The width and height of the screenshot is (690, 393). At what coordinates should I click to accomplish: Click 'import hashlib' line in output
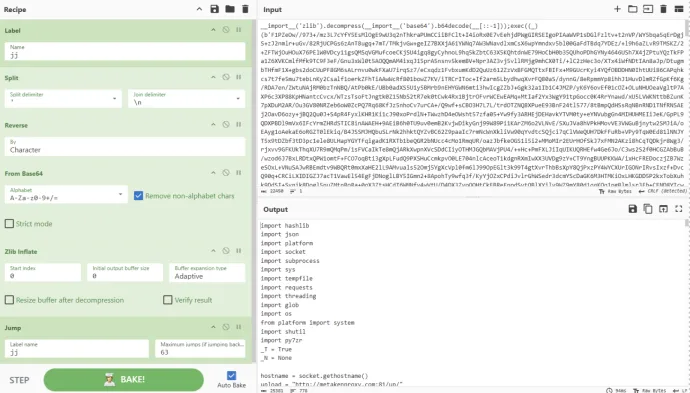coord(285,225)
